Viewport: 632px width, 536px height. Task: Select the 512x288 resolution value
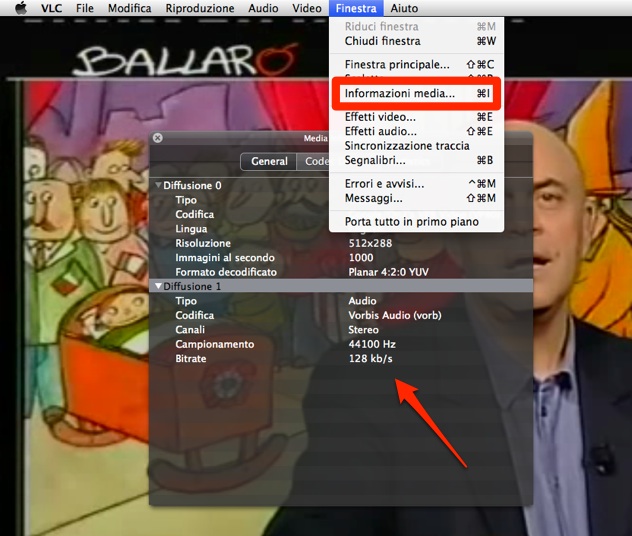370,243
